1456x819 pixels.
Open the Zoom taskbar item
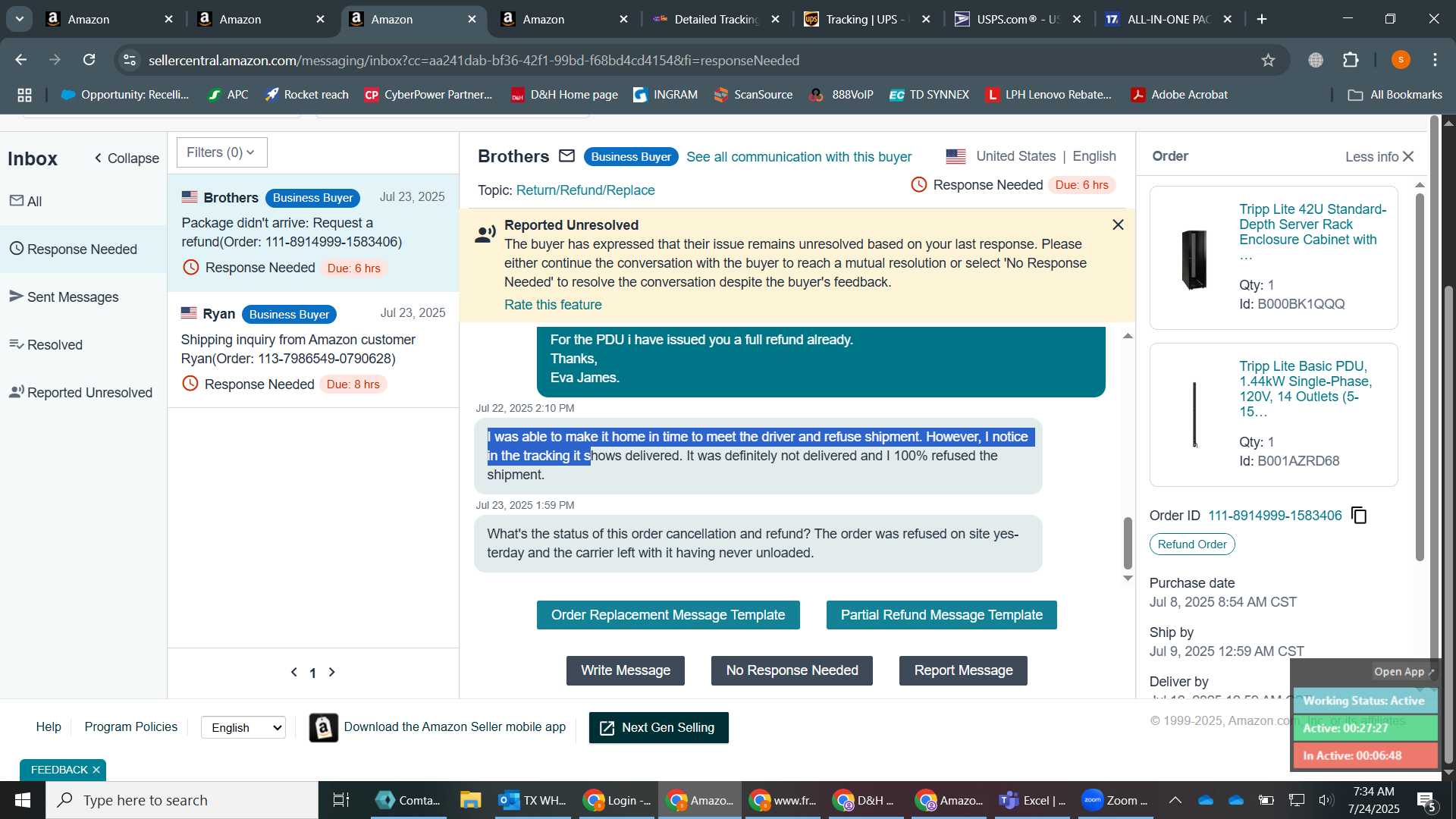tap(1115, 800)
